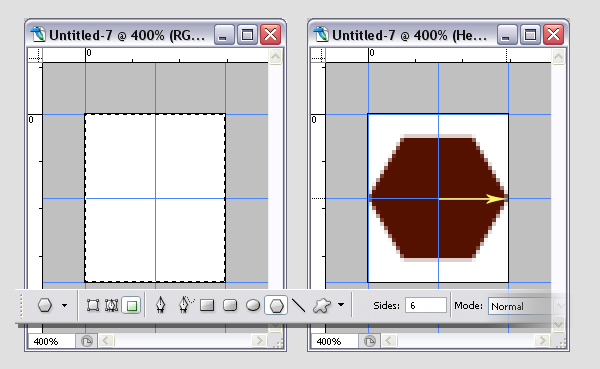Close the right Untitled-7 window
The image size is (600, 369).
554,35
